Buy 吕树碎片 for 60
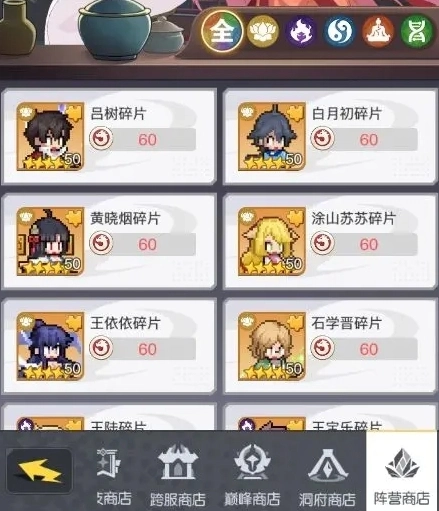The height and width of the screenshot is (511, 439). [x=142, y=139]
